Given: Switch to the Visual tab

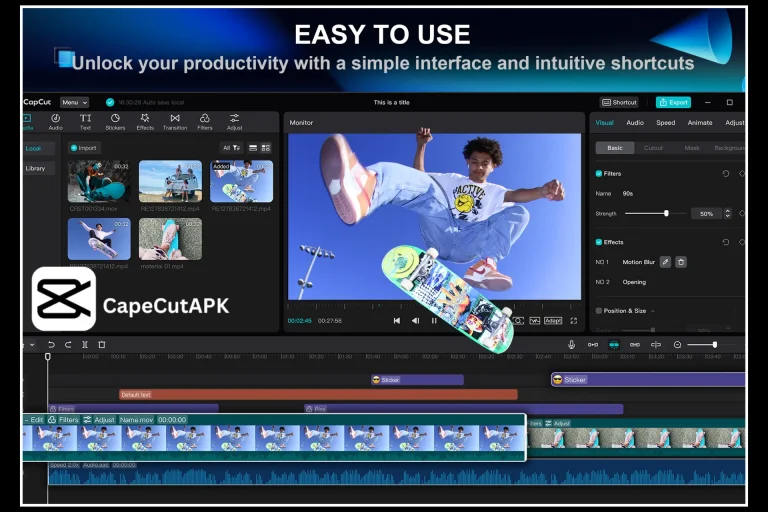Looking at the screenshot, I should [x=604, y=122].
